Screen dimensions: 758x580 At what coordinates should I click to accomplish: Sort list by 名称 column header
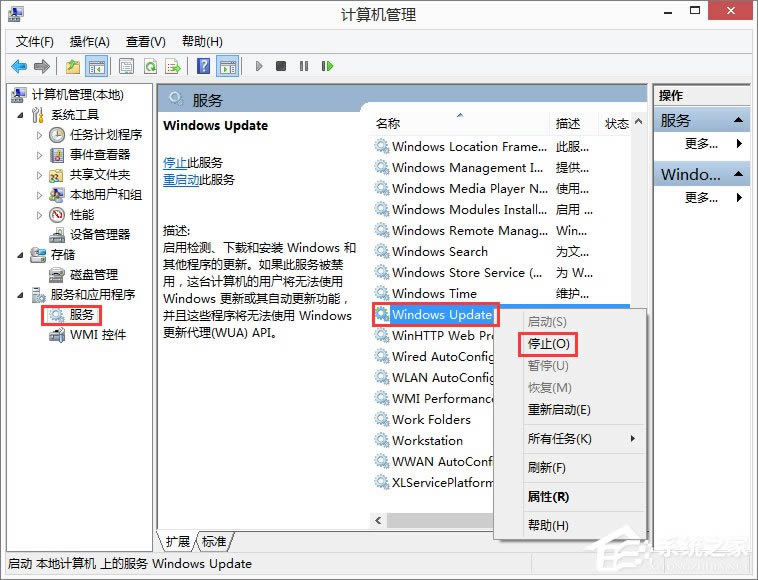click(x=388, y=123)
